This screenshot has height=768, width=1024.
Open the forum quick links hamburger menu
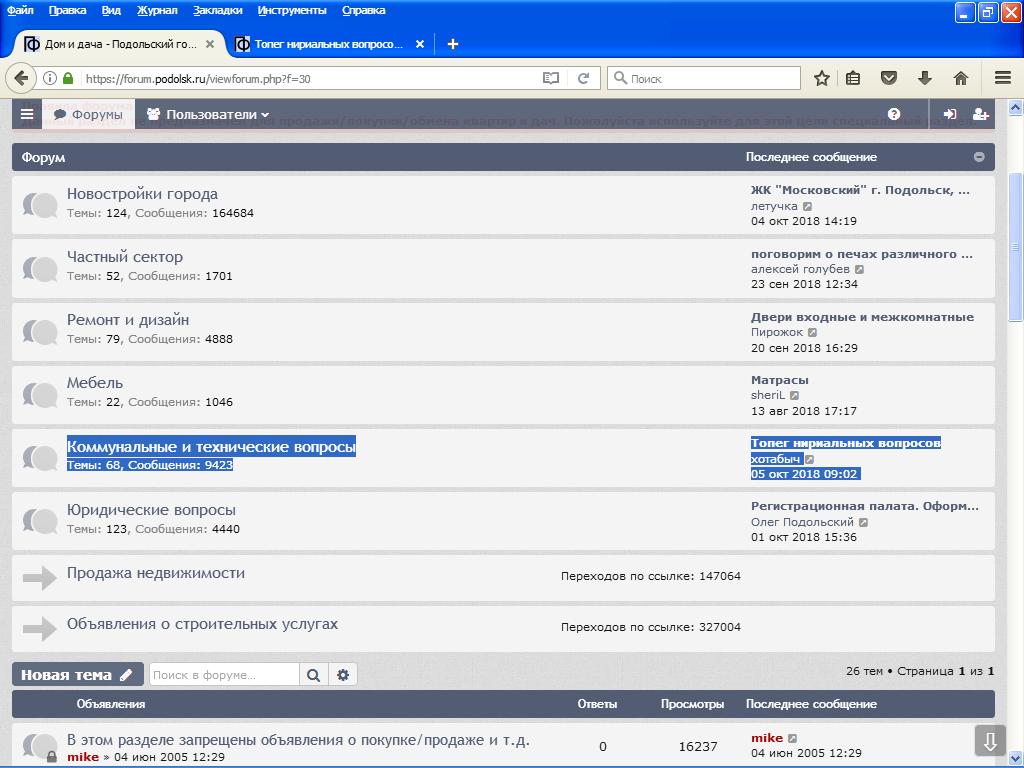pyautogui.click(x=27, y=115)
